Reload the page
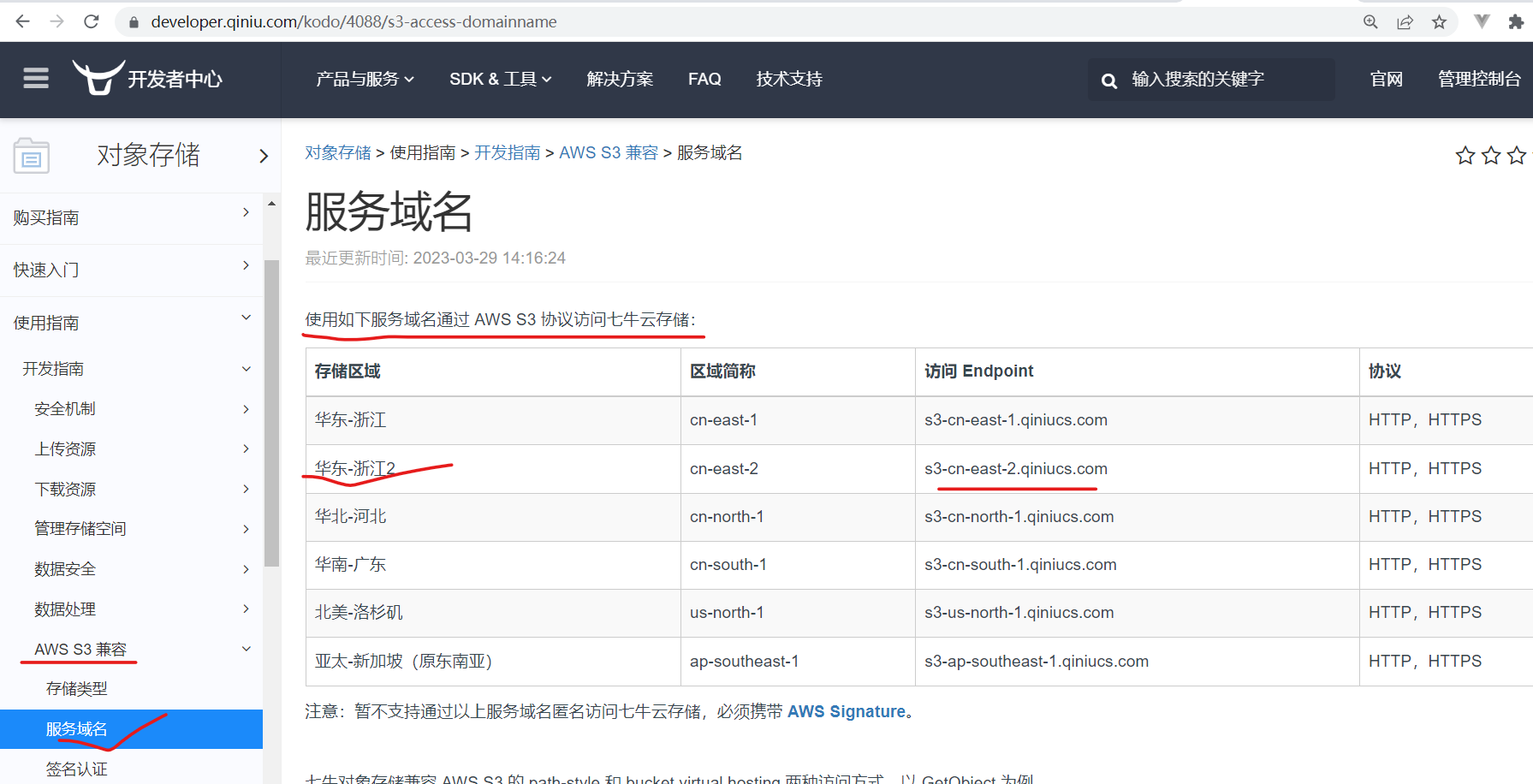Screen dimensions: 1533x784 pos(92,21)
